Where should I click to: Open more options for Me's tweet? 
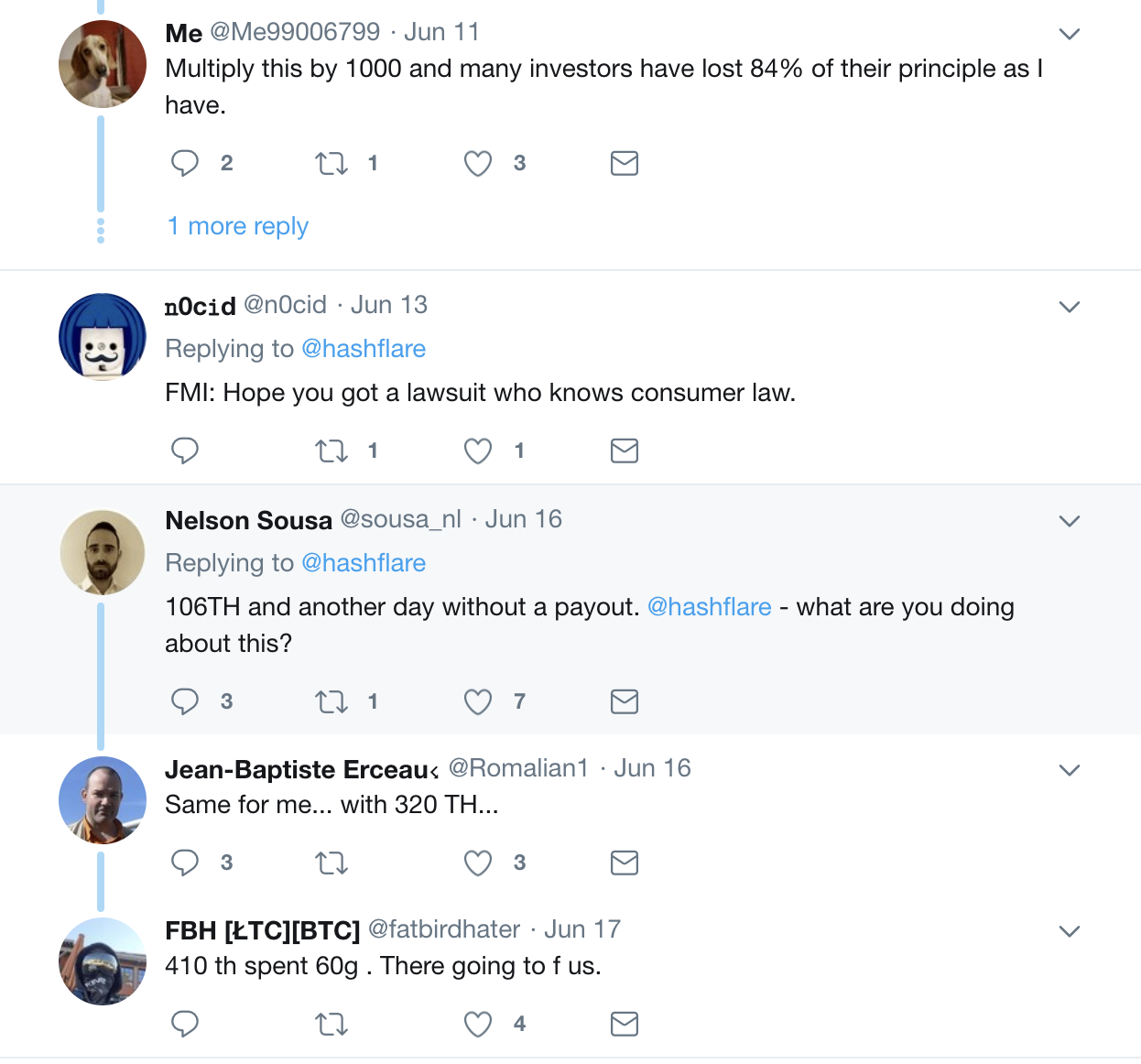click(x=1069, y=34)
